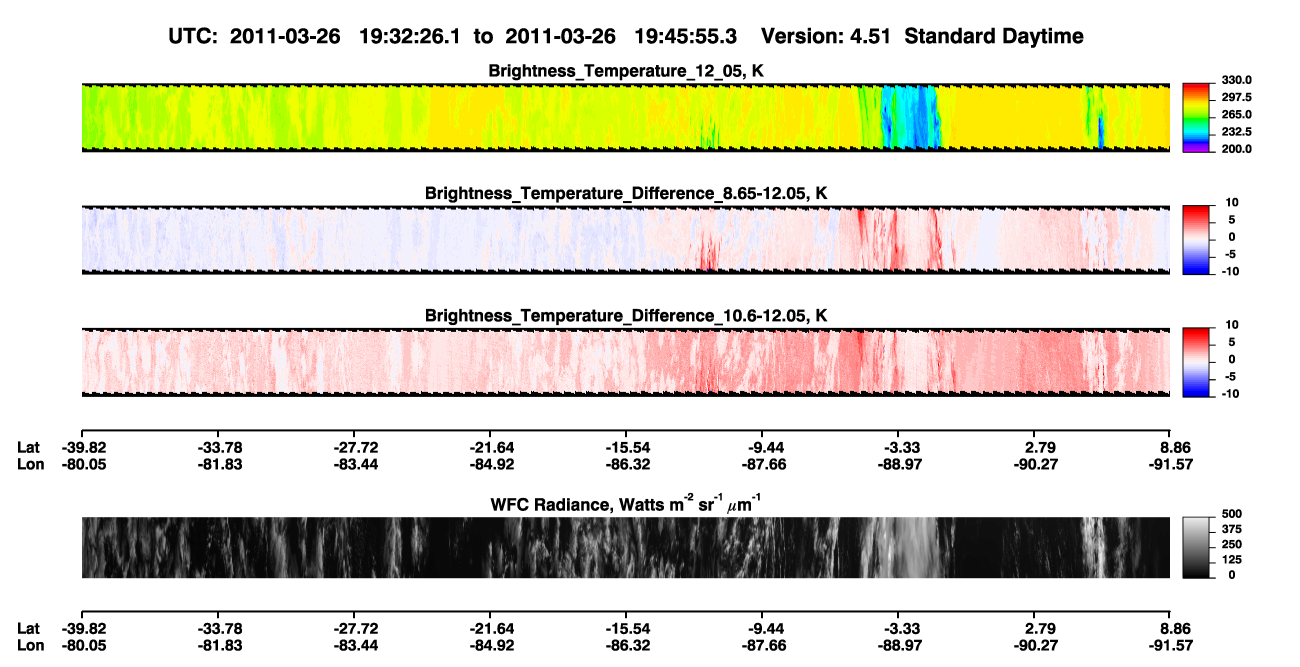Click the WFC Radiance panel title
This screenshot has height=667, width=1300.
tap(626, 504)
